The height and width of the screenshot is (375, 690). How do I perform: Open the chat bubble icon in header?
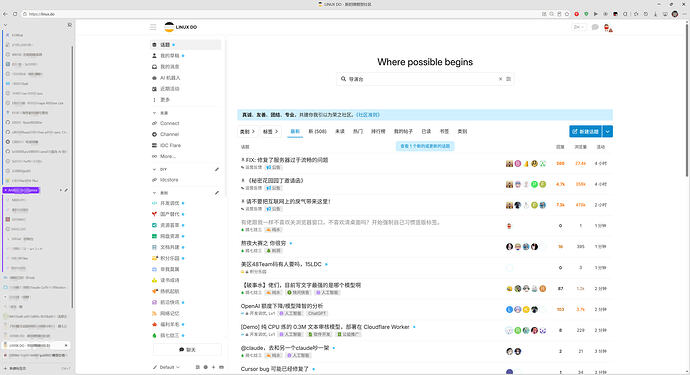595,27
